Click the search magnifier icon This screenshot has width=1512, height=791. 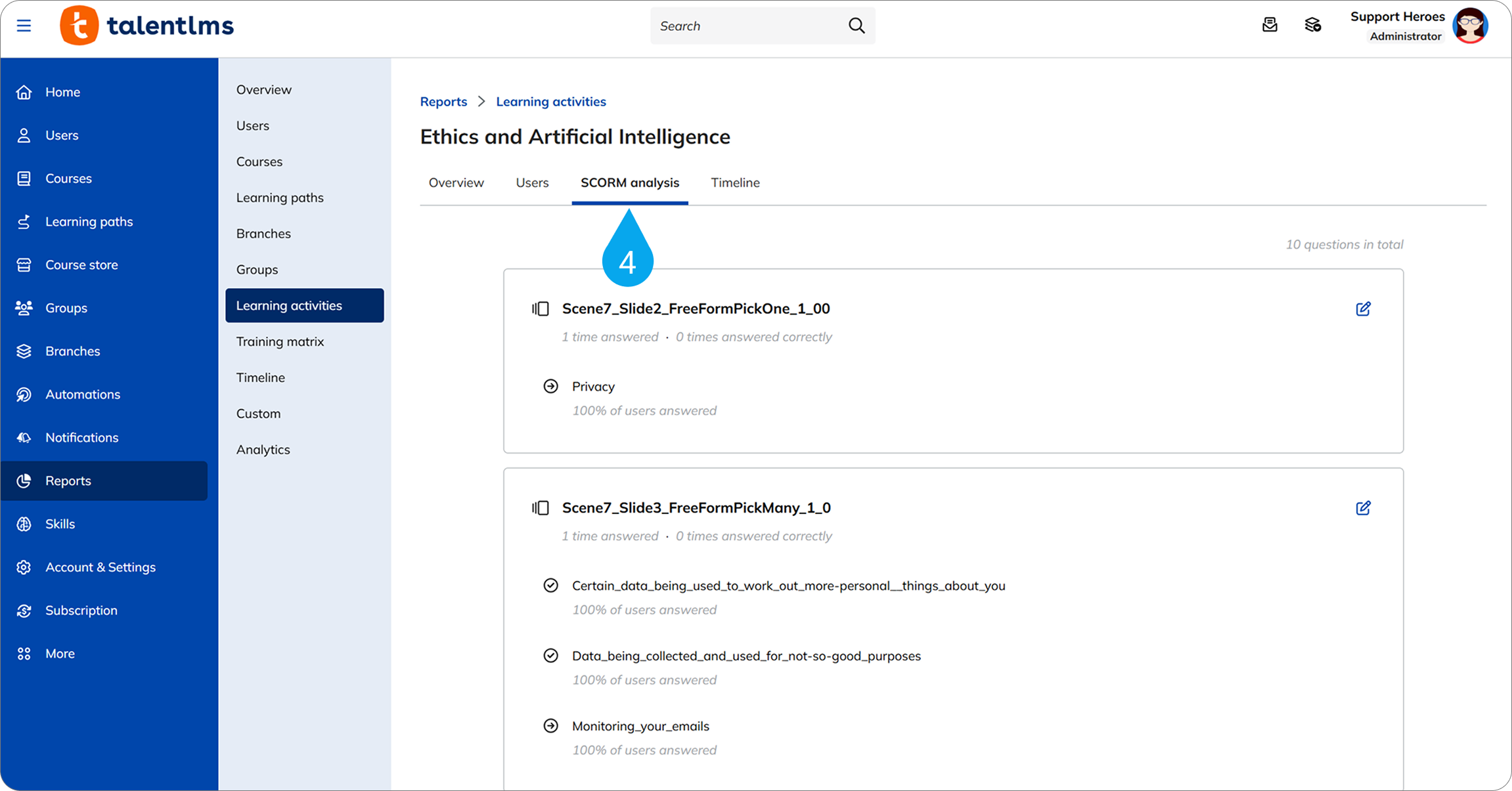[x=856, y=26]
